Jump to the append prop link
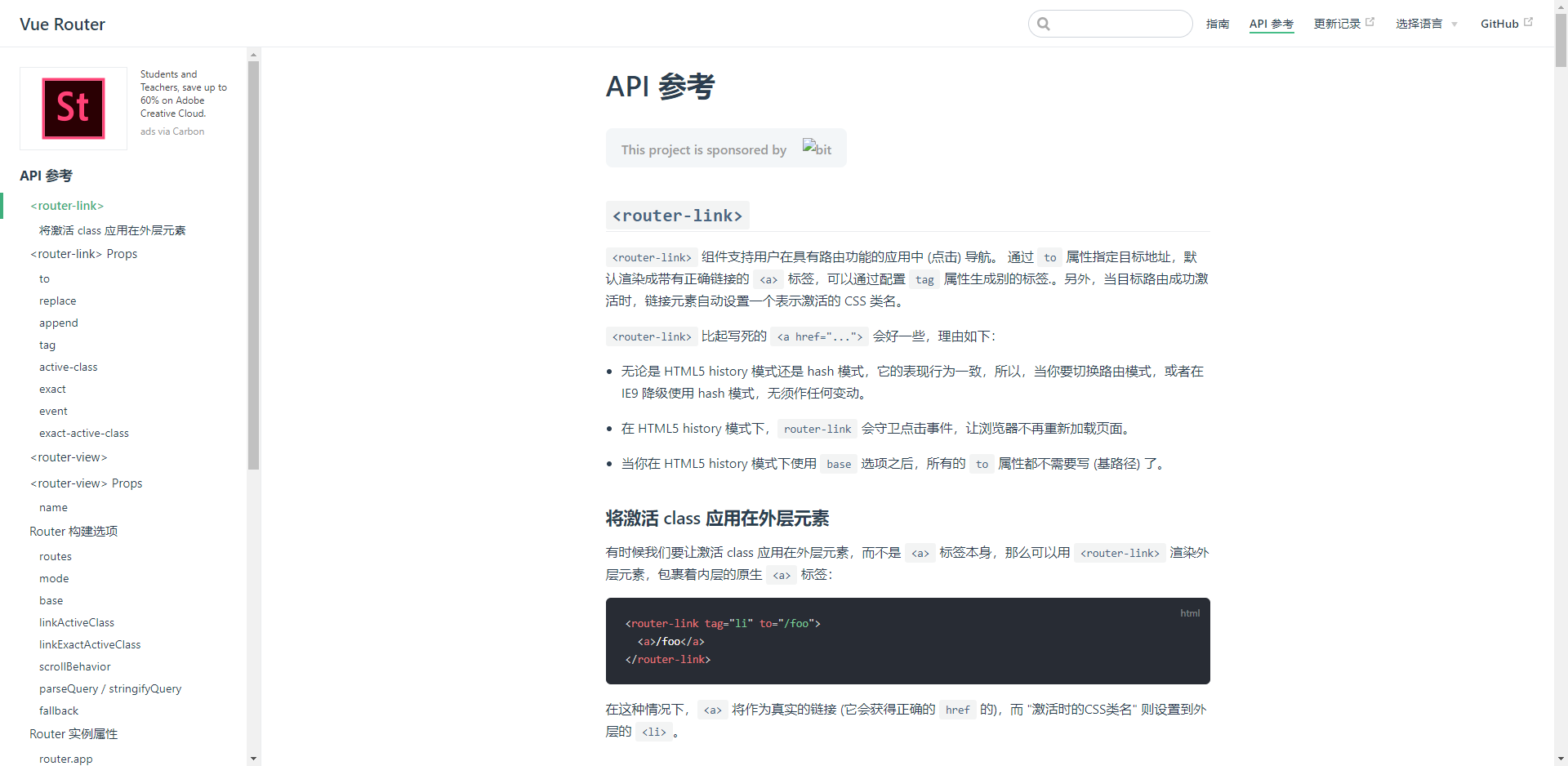This screenshot has height=766, width=1568. (x=59, y=323)
